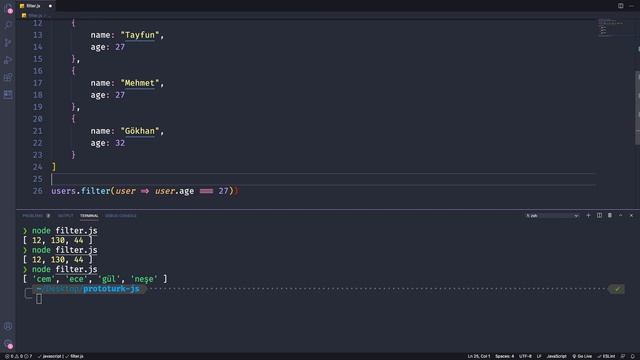The image size is (640, 360).
Task: Click prototurk-js path in terminal prompt
Action: click(111, 289)
